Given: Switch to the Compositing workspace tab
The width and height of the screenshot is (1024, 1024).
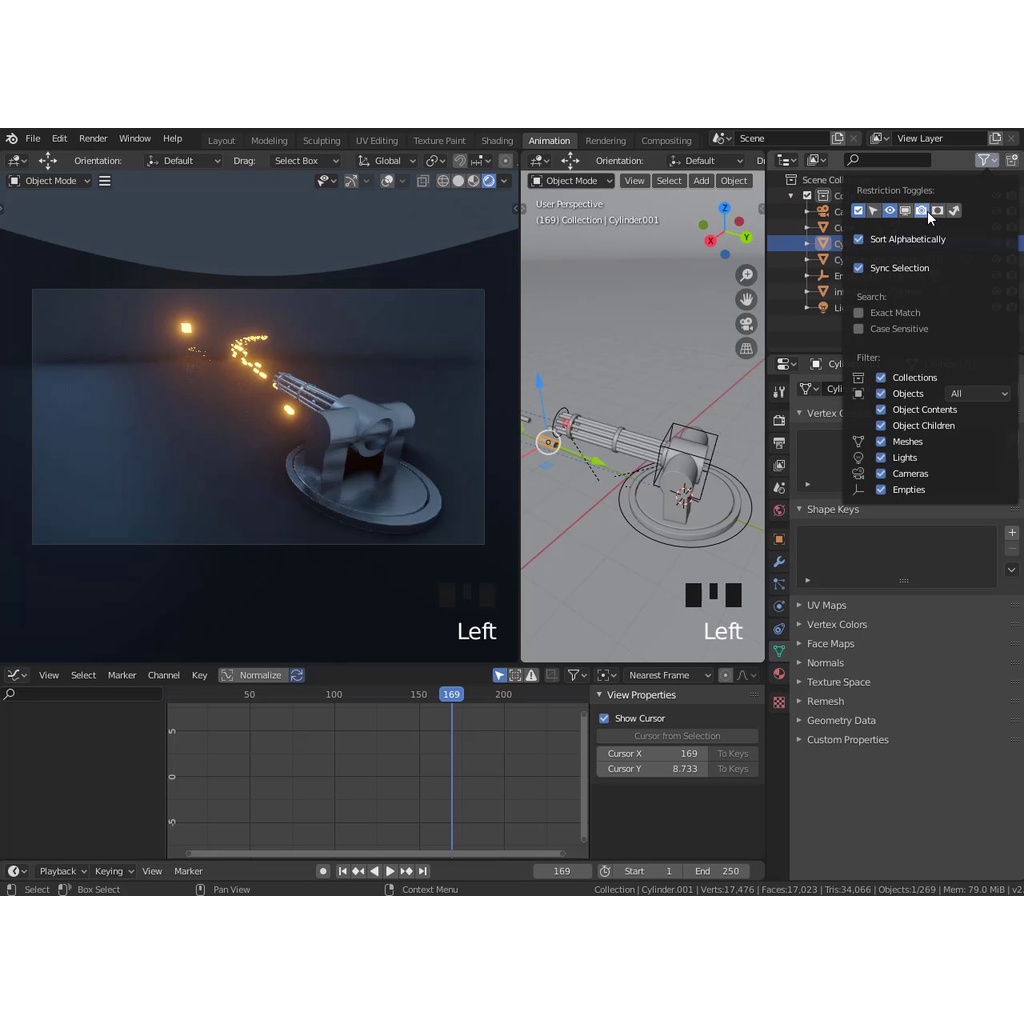Looking at the screenshot, I should [666, 140].
